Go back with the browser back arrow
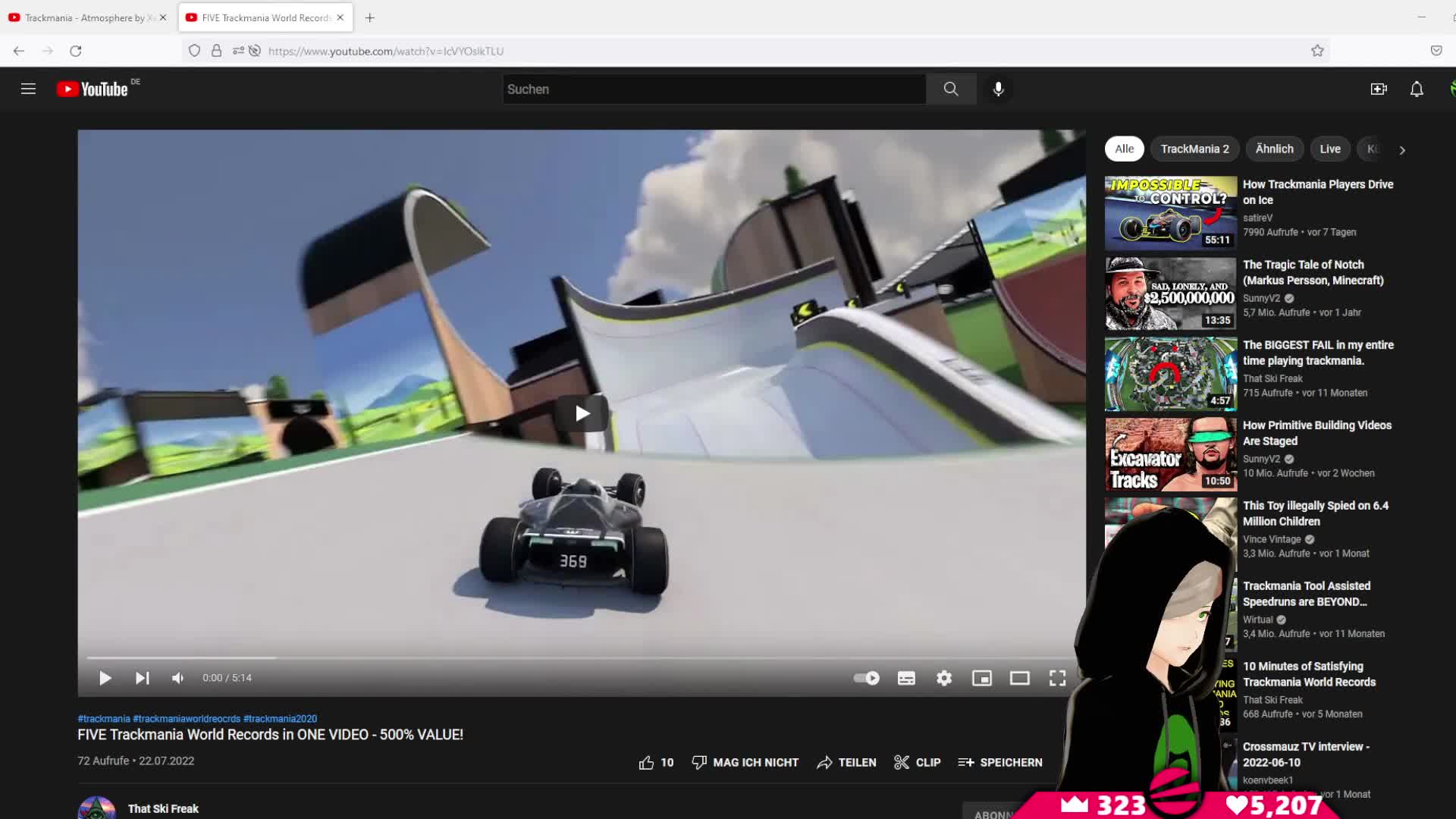Viewport: 1456px width, 819px height. [x=19, y=51]
